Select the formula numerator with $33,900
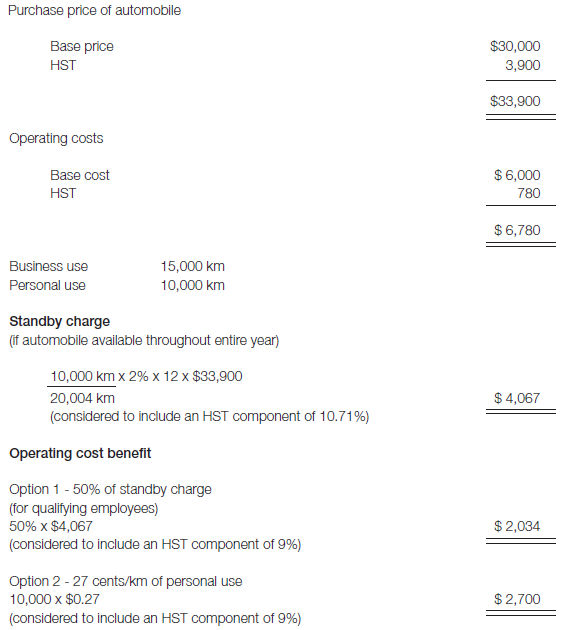 click(x=146, y=376)
